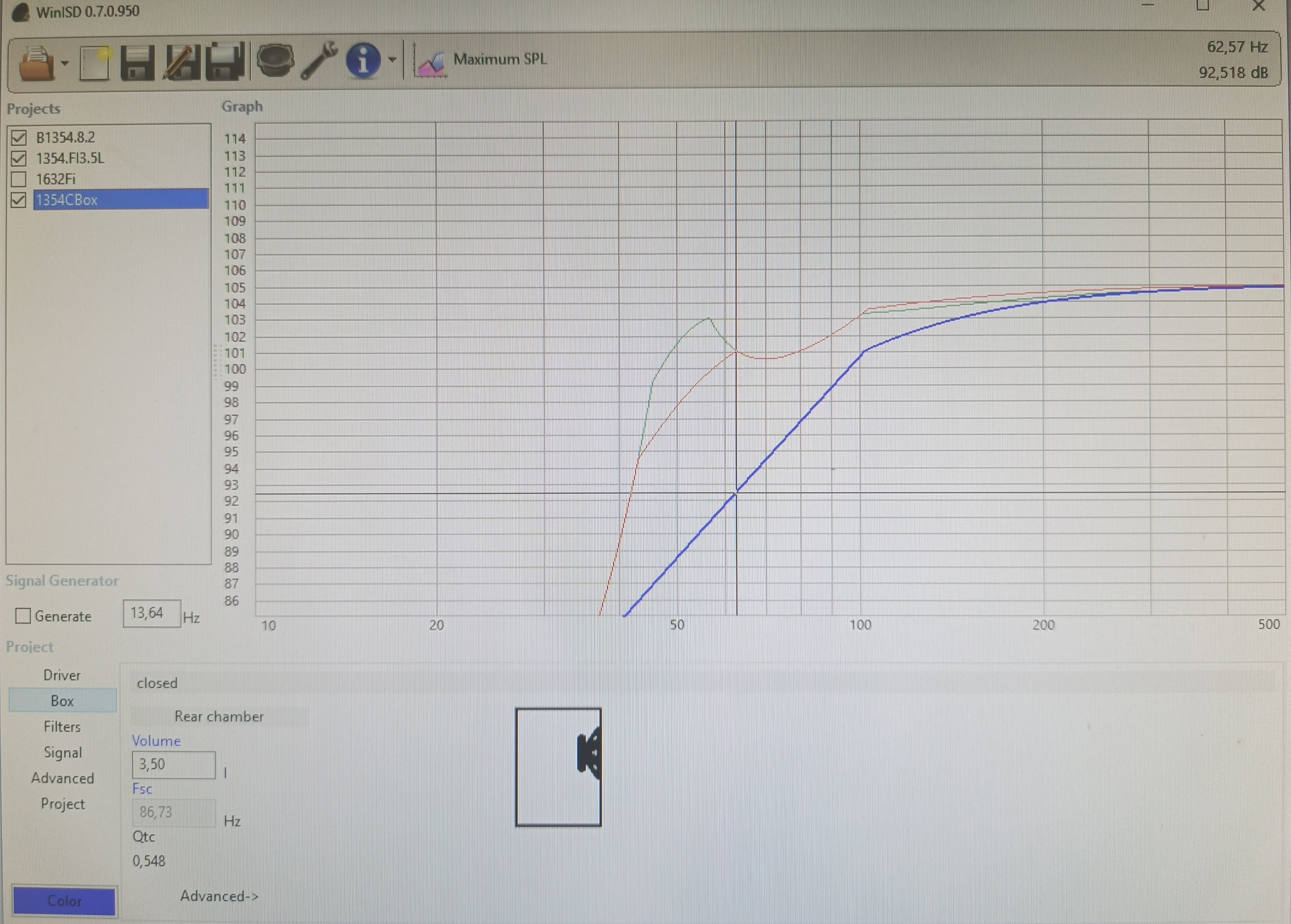Viewport: 1291px width, 924px height.
Task: Switch to the Filters tab
Action: (62, 726)
